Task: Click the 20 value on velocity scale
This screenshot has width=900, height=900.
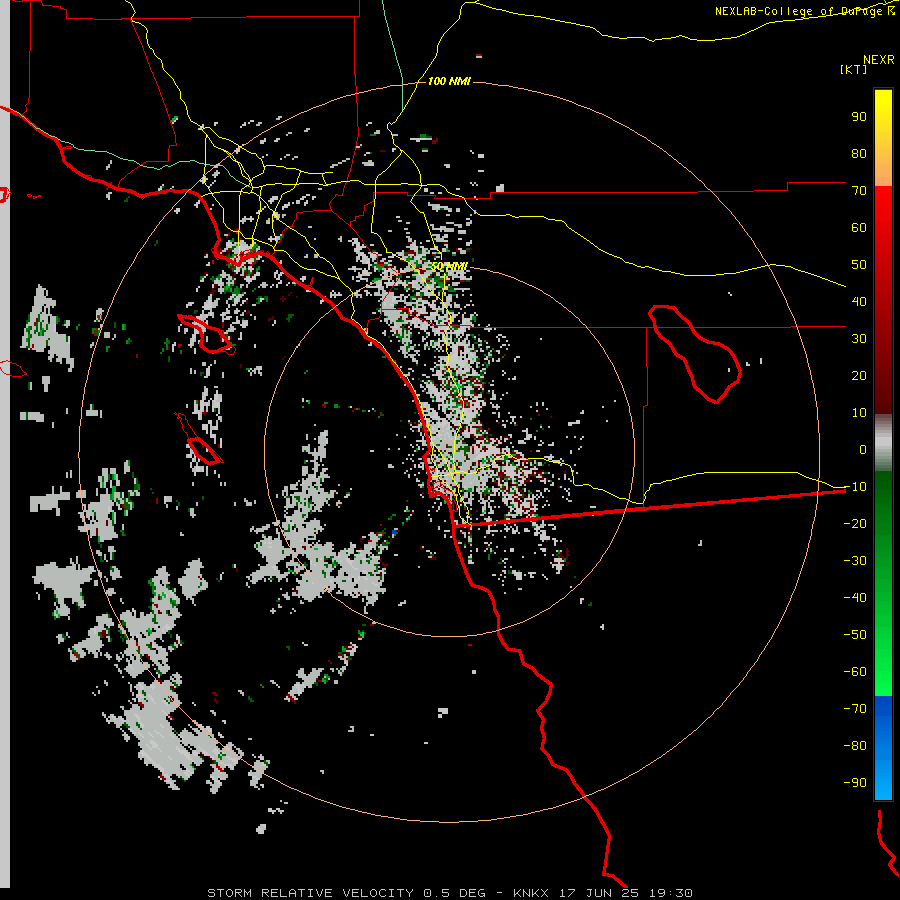Action: [x=859, y=375]
